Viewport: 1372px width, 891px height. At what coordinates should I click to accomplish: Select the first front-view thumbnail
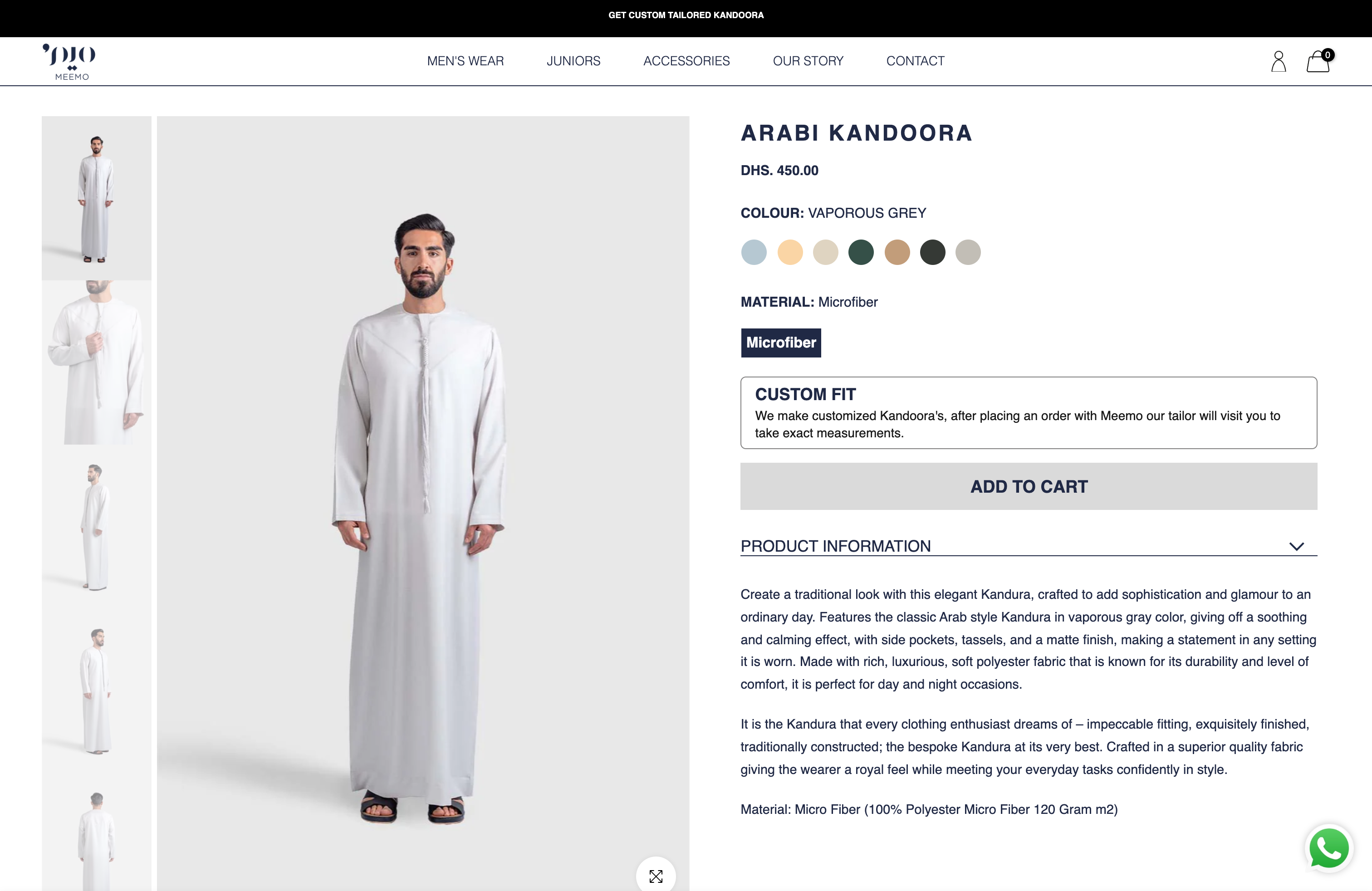96,198
